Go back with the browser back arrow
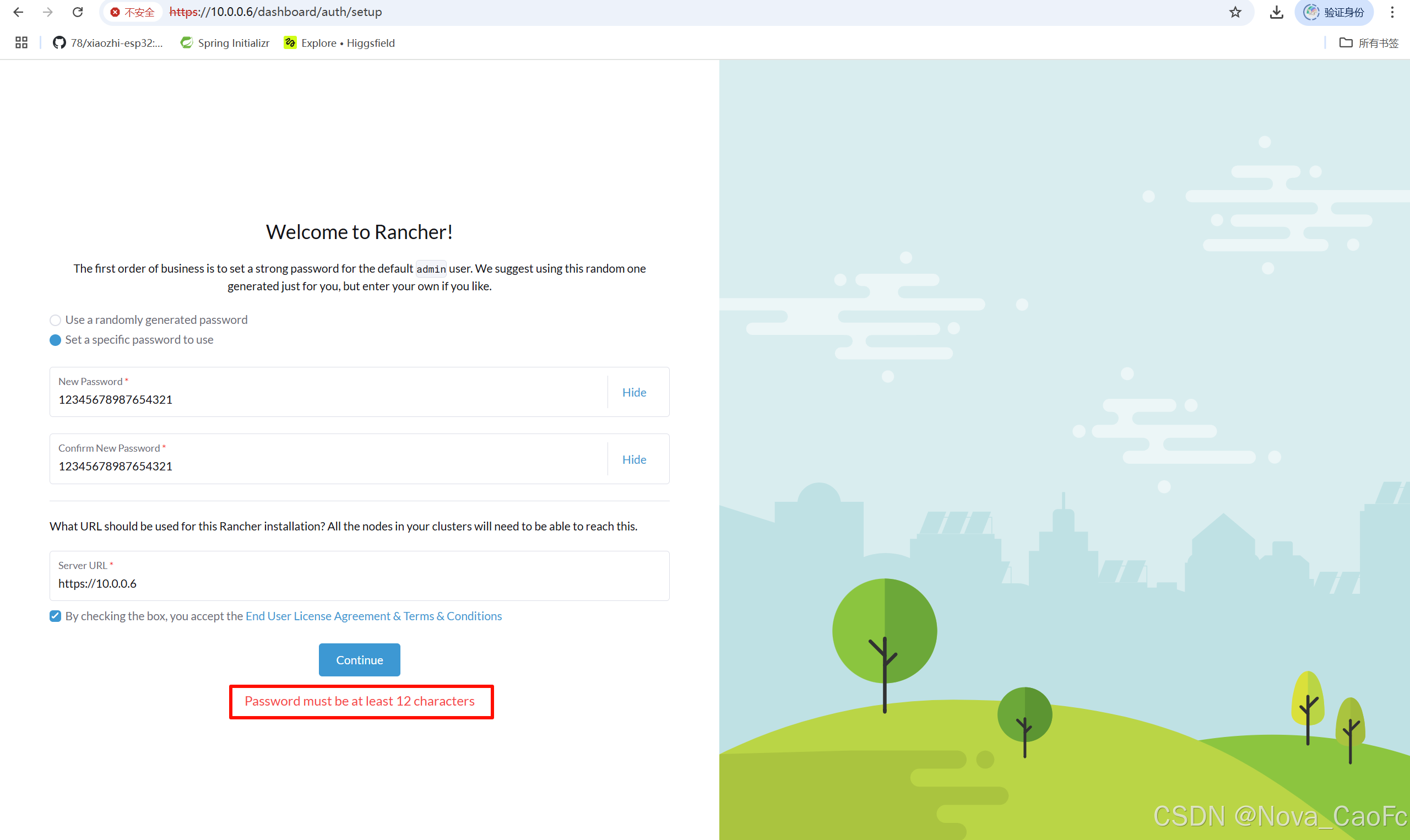This screenshot has width=1410, height=840. pyautogui.click(x=18, y=12)
